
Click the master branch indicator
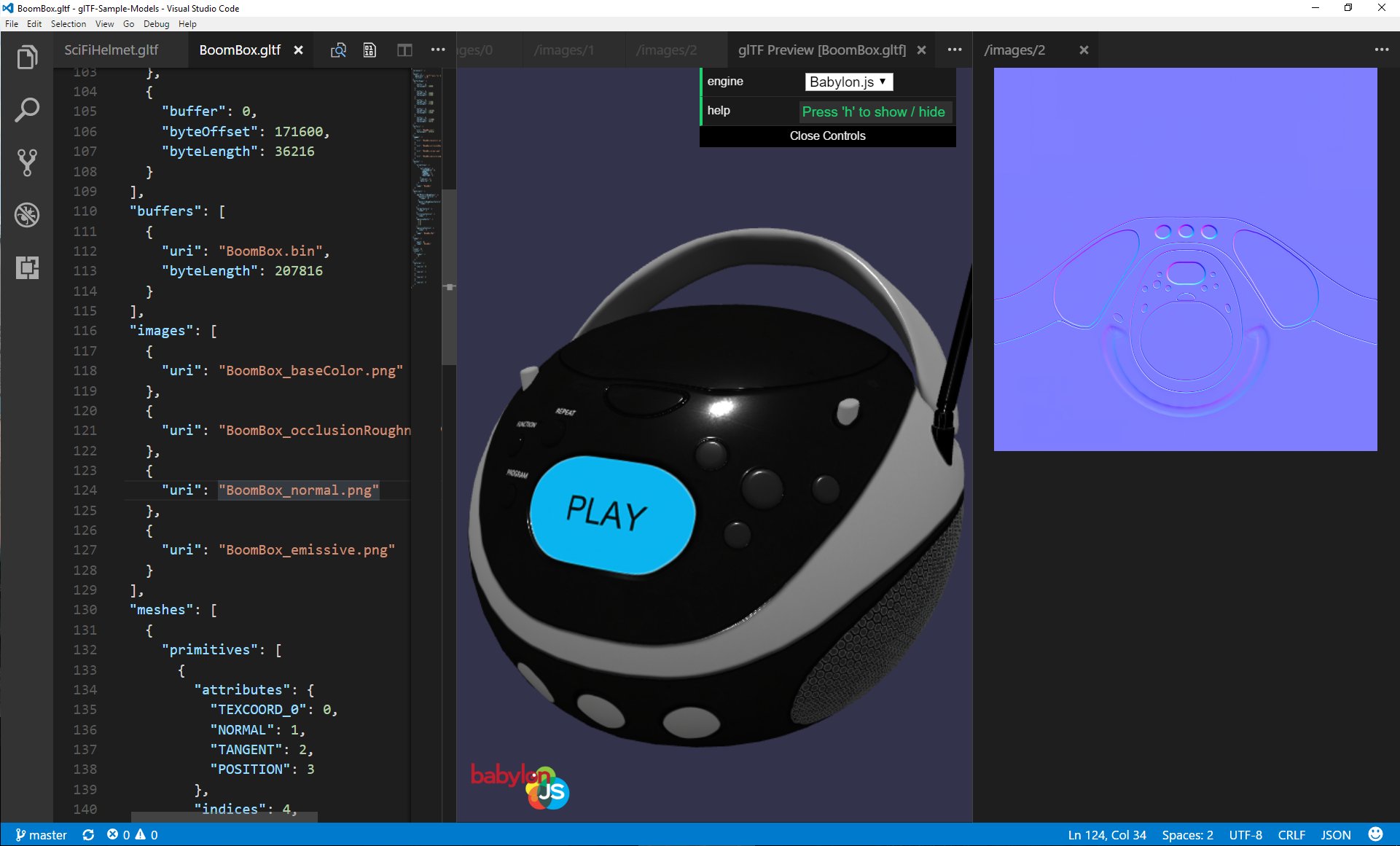coord(42,835)
